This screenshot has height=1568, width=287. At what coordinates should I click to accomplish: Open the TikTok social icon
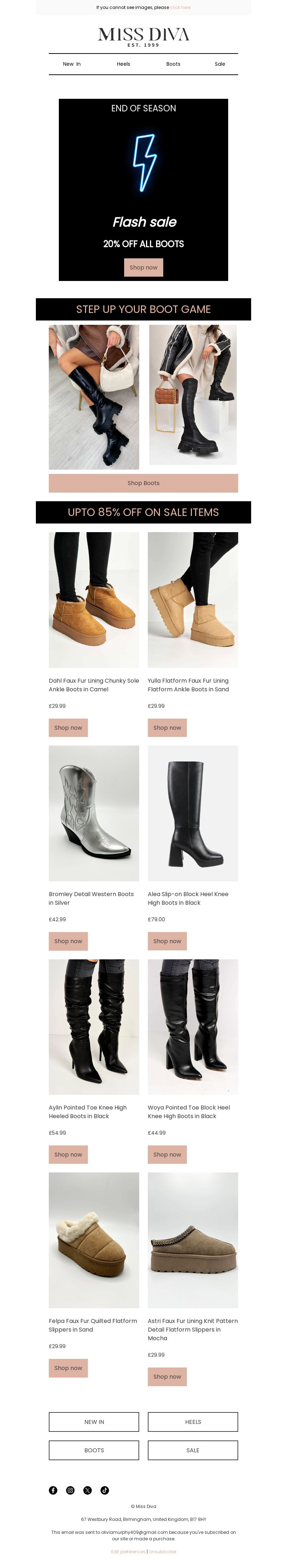pyautogui.click(x=105, y=1490)
